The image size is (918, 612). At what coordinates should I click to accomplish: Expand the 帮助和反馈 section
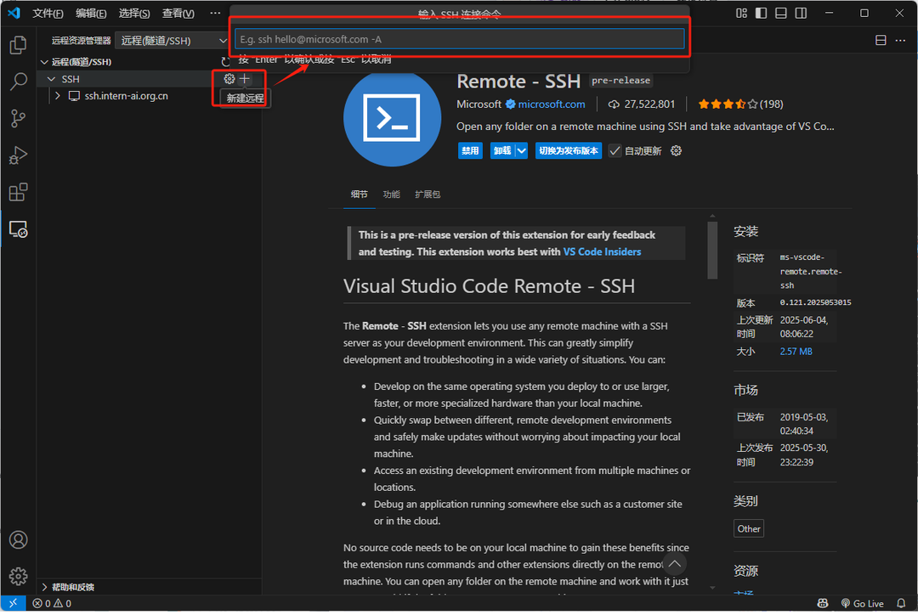tap(44, 587)
